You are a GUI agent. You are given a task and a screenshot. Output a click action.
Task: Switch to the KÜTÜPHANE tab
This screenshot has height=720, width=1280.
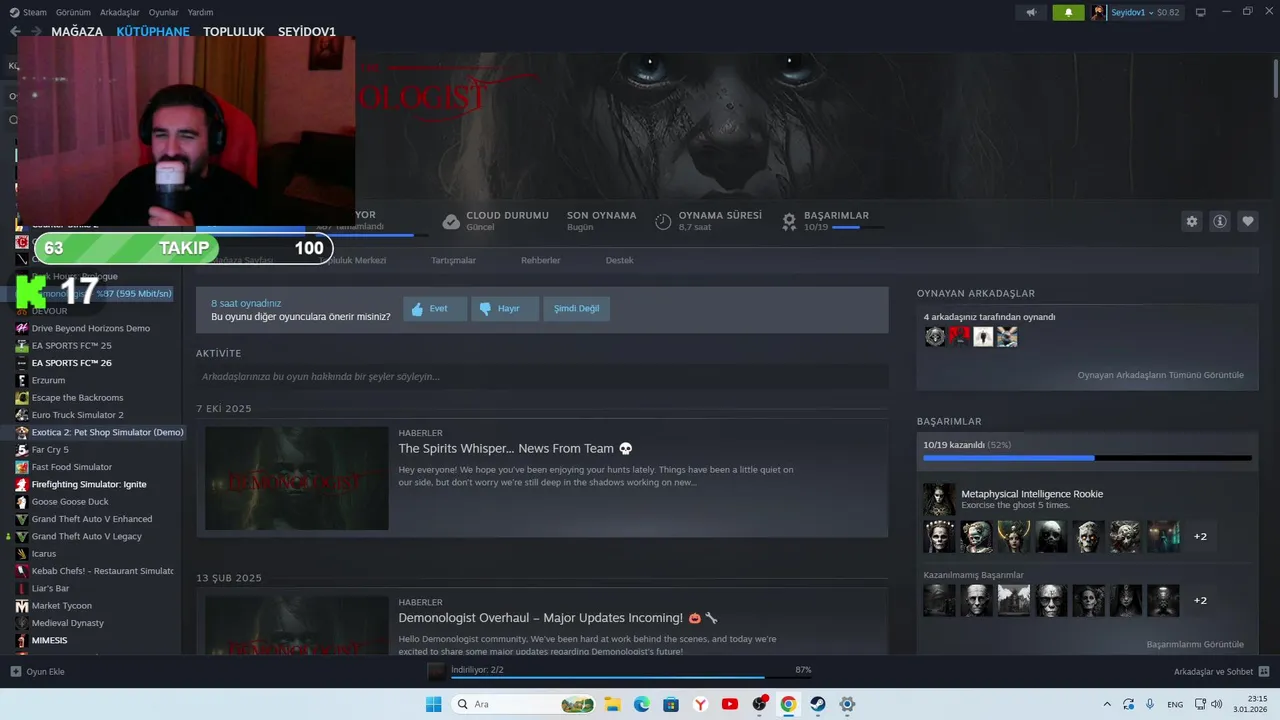[x=153, y=32]
